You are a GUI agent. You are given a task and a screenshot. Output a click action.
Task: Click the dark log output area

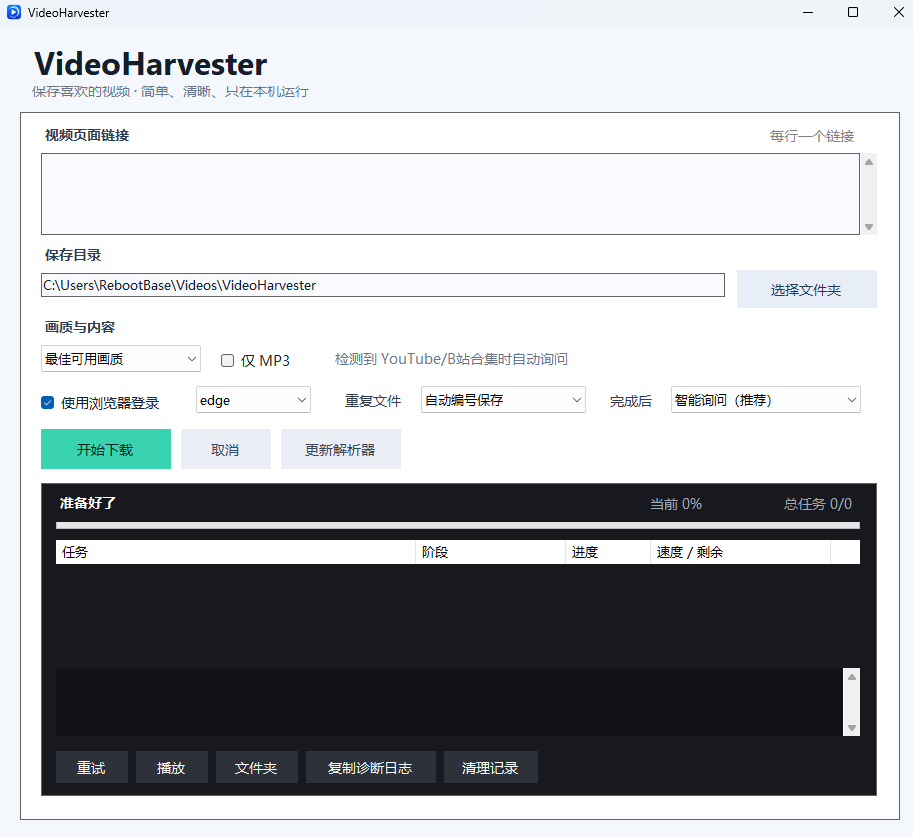point(449,701)
